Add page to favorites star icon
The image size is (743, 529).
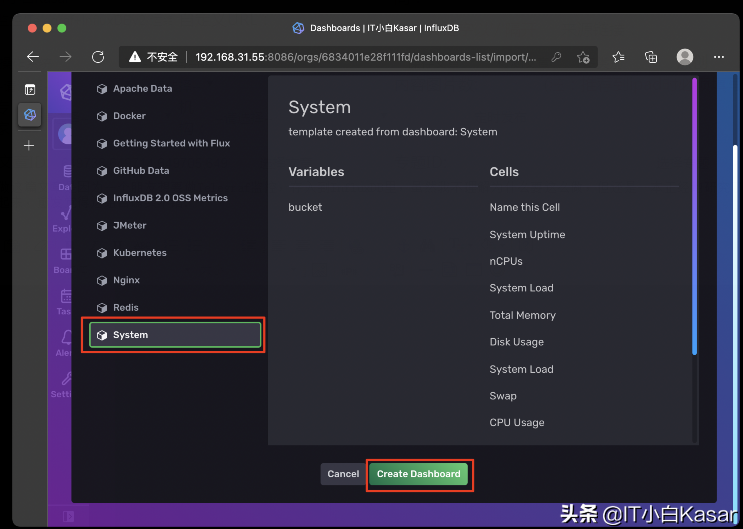click(583, 57)
